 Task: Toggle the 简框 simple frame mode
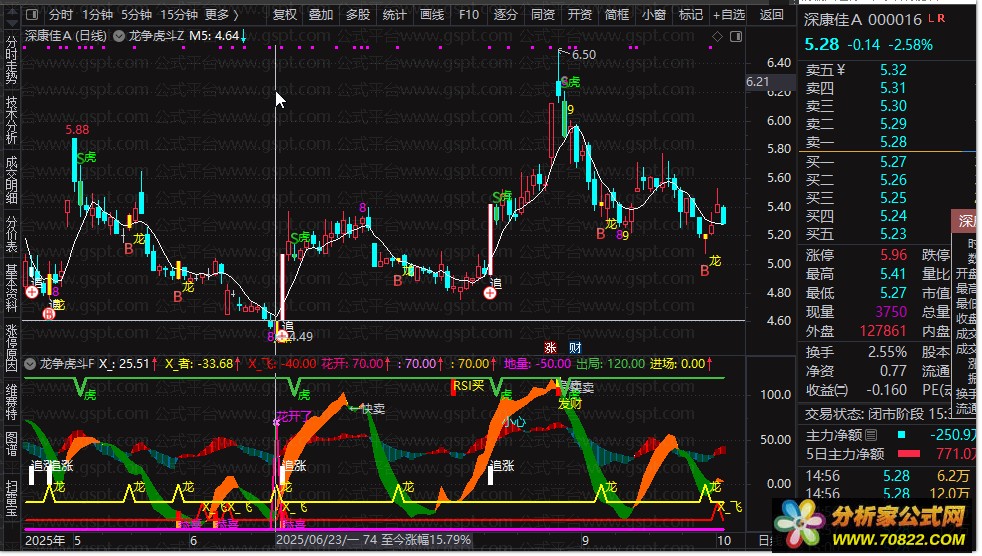(x=616, y=14)
